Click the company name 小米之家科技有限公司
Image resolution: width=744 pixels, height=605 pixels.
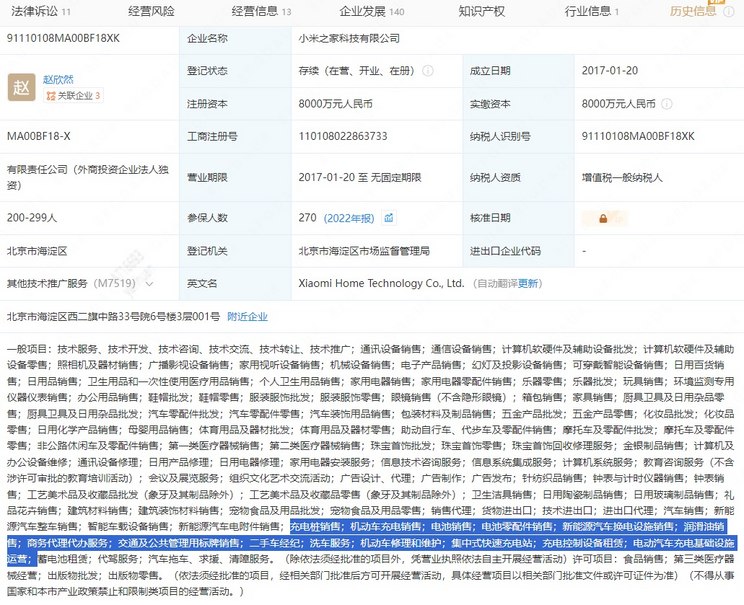[x=349, y=38]
